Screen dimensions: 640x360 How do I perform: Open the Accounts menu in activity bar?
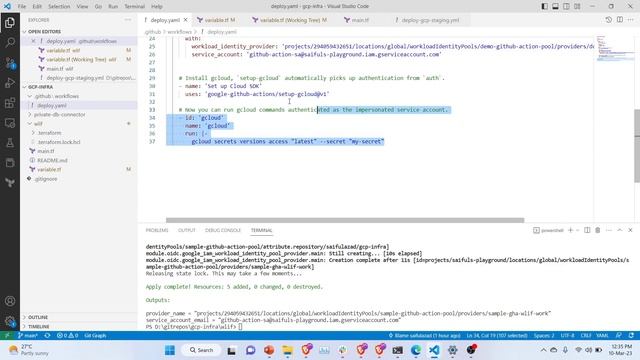point(10,301)
